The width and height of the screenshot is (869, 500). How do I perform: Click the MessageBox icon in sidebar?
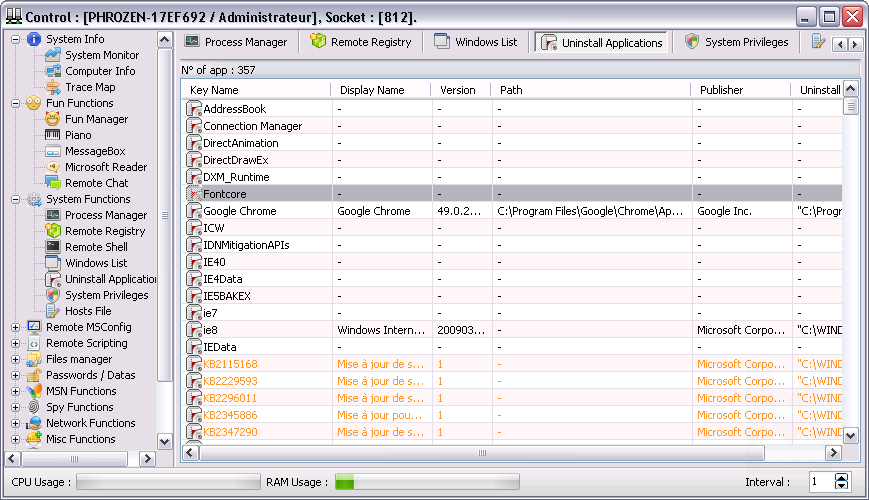coord(53,151)
